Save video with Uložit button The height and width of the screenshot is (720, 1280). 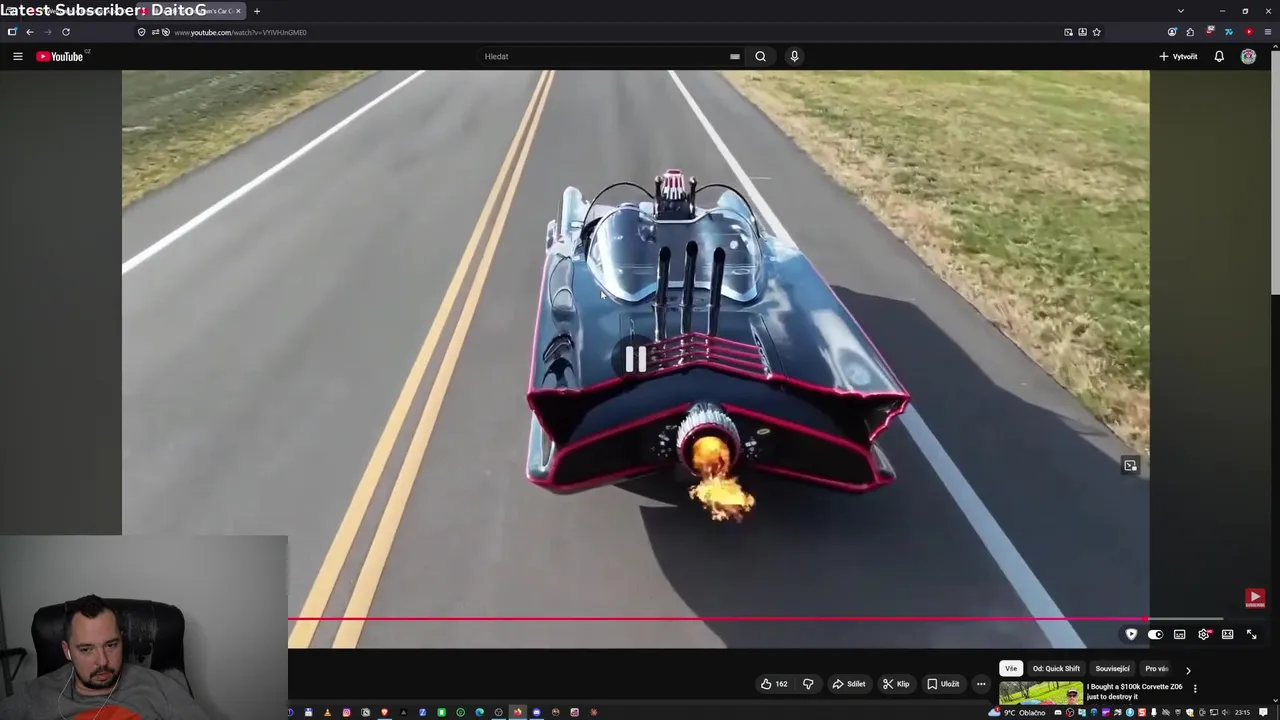click(x=943, y=684)
